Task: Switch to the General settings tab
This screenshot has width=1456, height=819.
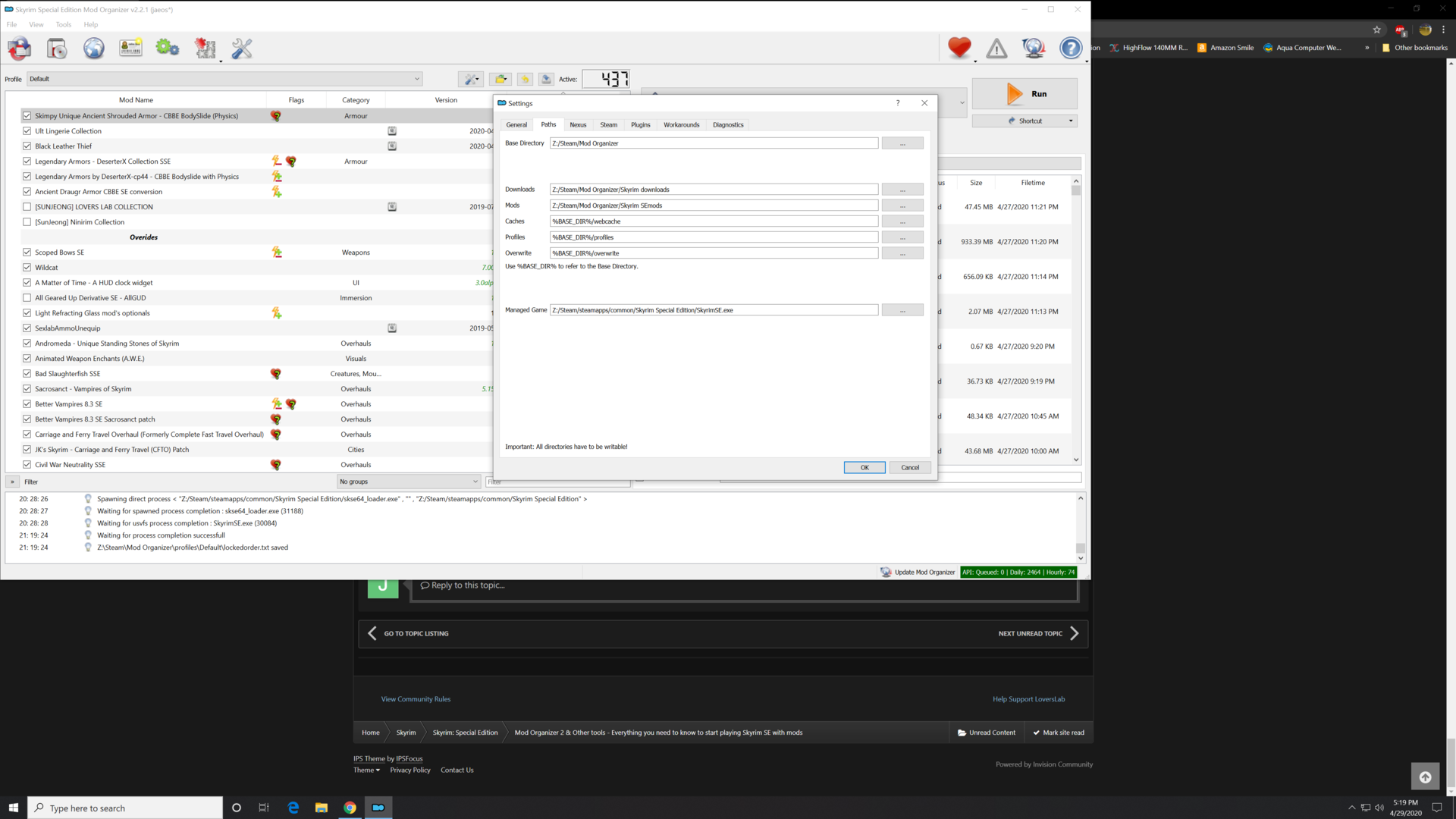Action: pos(516,125)
